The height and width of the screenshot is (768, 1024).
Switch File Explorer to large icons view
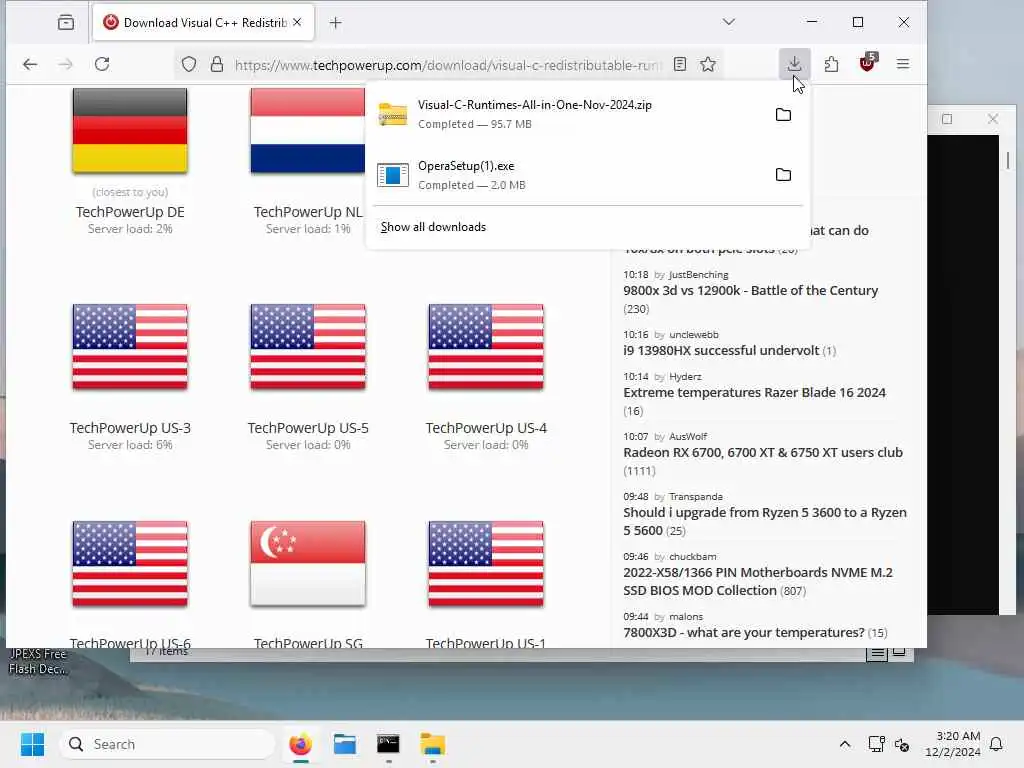(899, 652)
